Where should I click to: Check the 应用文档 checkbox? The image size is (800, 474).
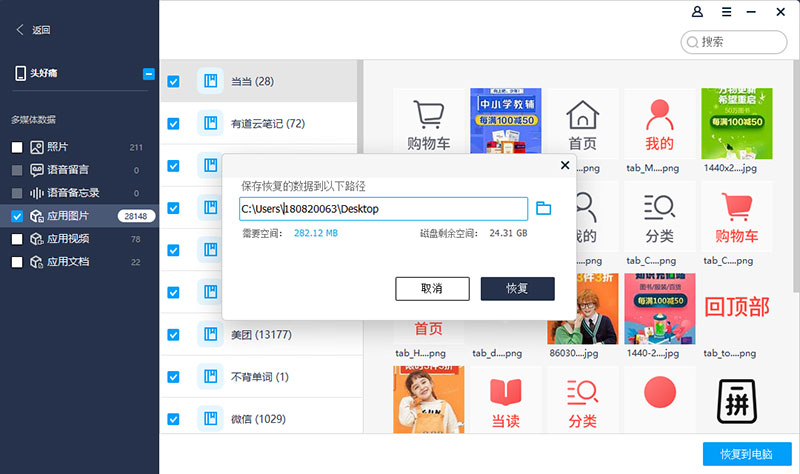click(17, 262)
